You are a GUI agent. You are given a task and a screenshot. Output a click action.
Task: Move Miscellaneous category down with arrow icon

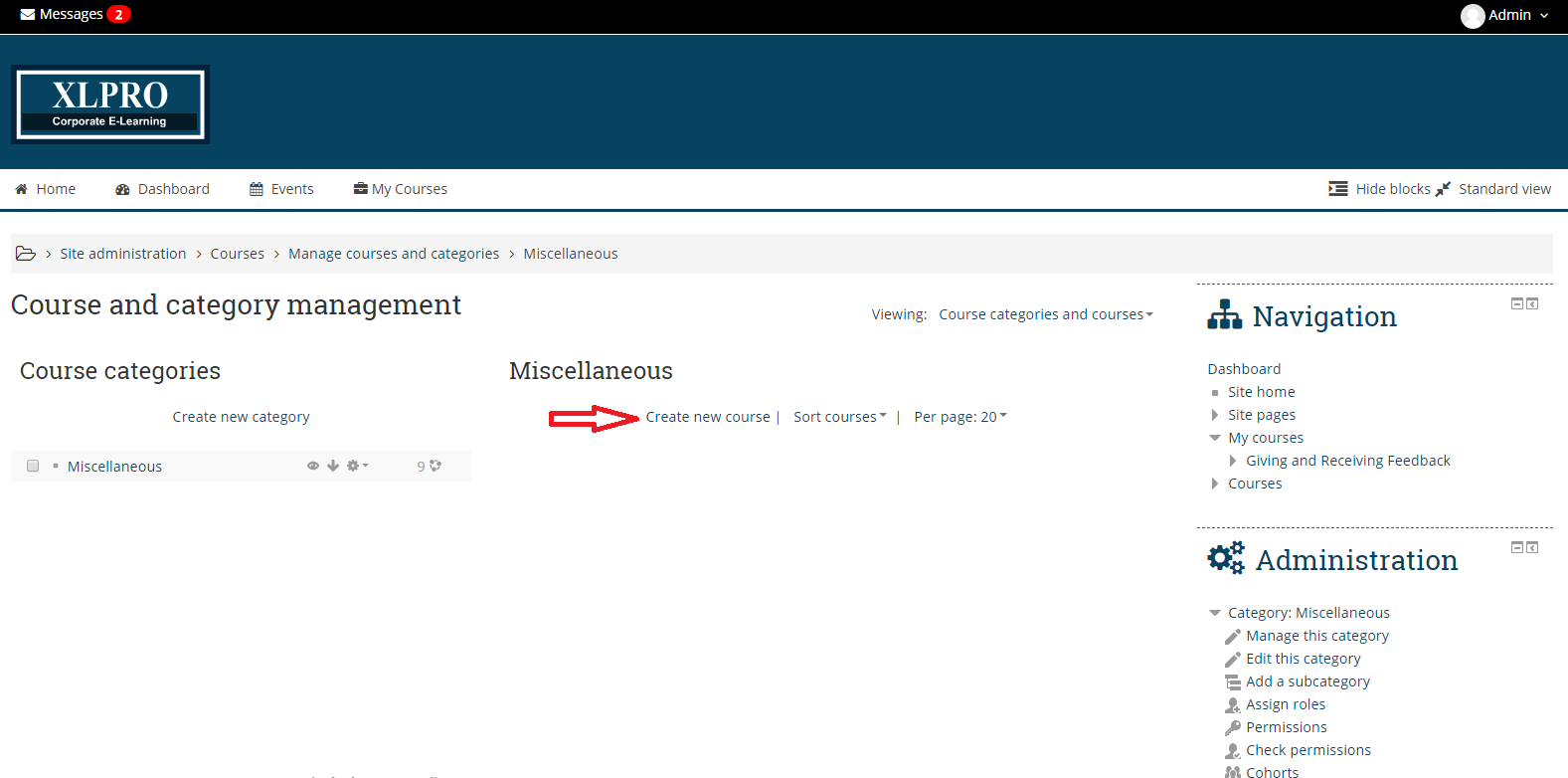click(333, 466)
